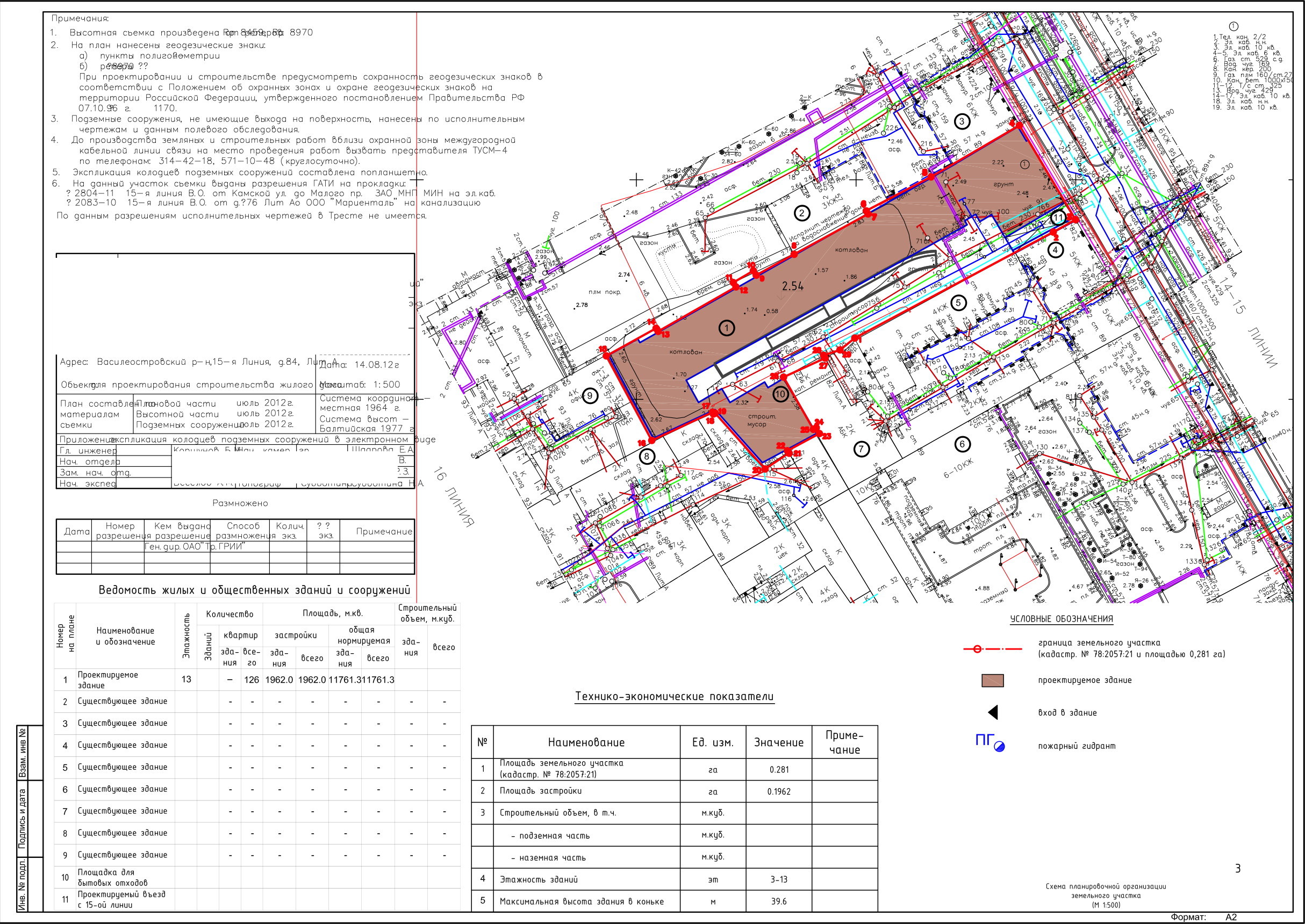Viewport: 1305px width, 924px height.
Task: Click the Ведомость жилых и общественных зданий title
Action: click(254, 590)
